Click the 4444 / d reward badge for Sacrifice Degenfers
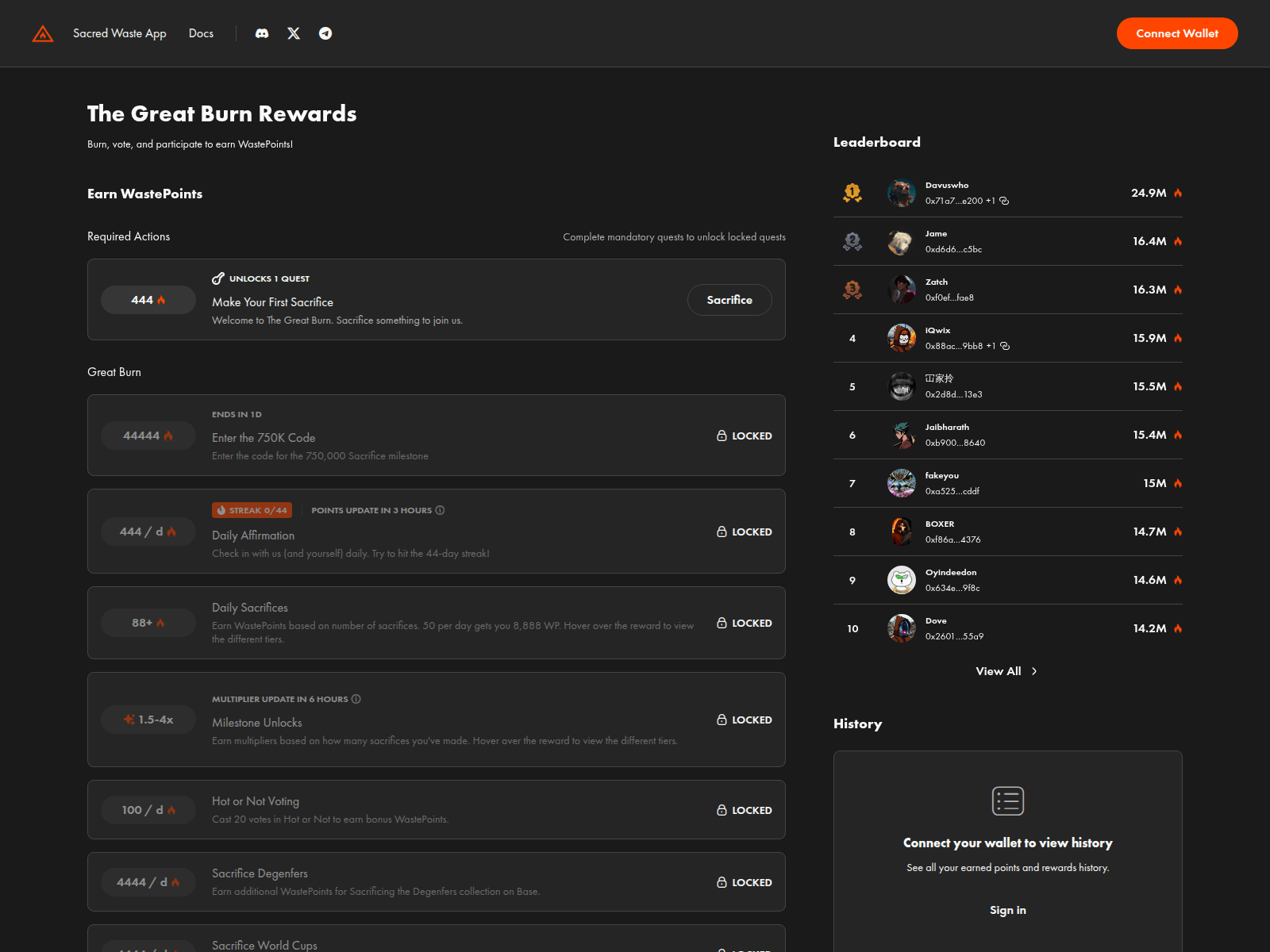Screen dimensions: 1270x952 [x=148, y=882]
